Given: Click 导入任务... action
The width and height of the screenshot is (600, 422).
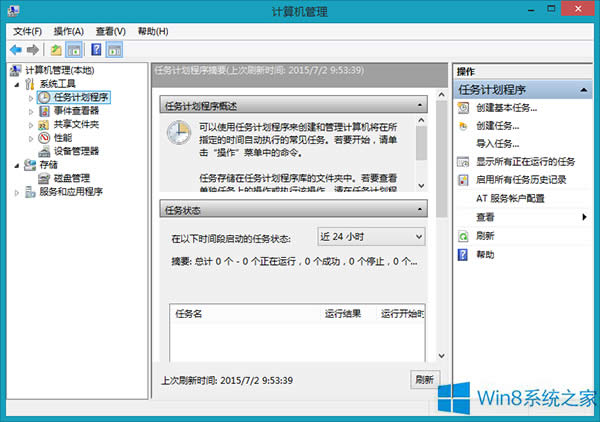Looking at the screenshot, I should tap(497, 144).
